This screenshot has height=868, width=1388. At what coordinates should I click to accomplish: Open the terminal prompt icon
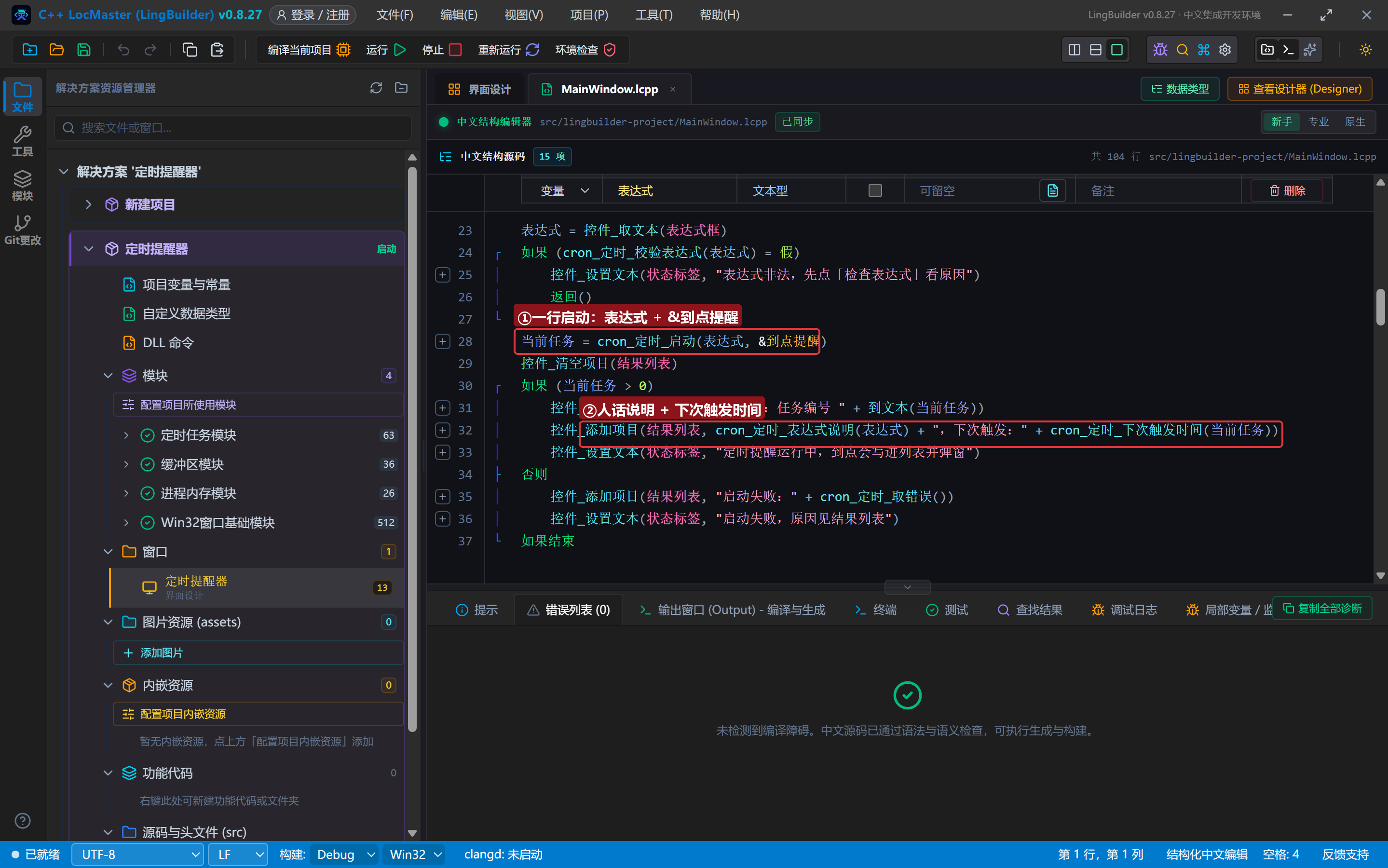(x=1288, y=50)
